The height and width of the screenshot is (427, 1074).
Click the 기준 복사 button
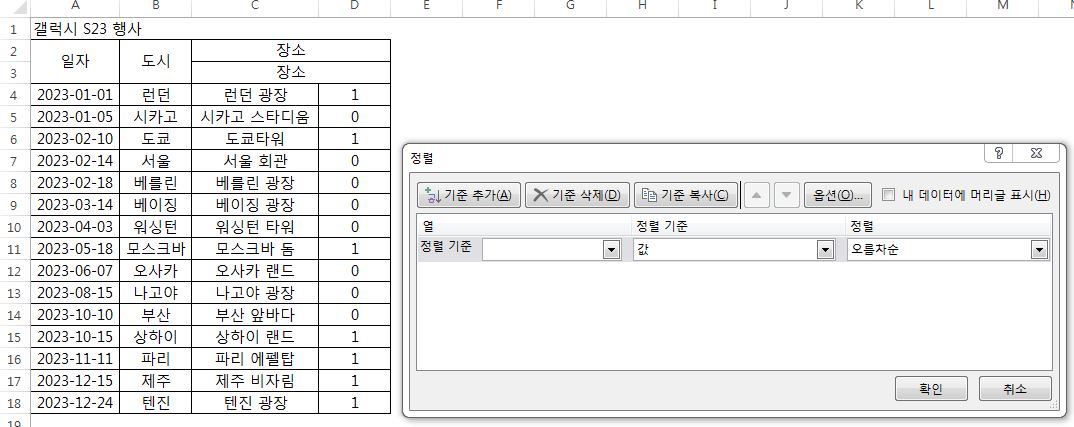pos(686,195)
